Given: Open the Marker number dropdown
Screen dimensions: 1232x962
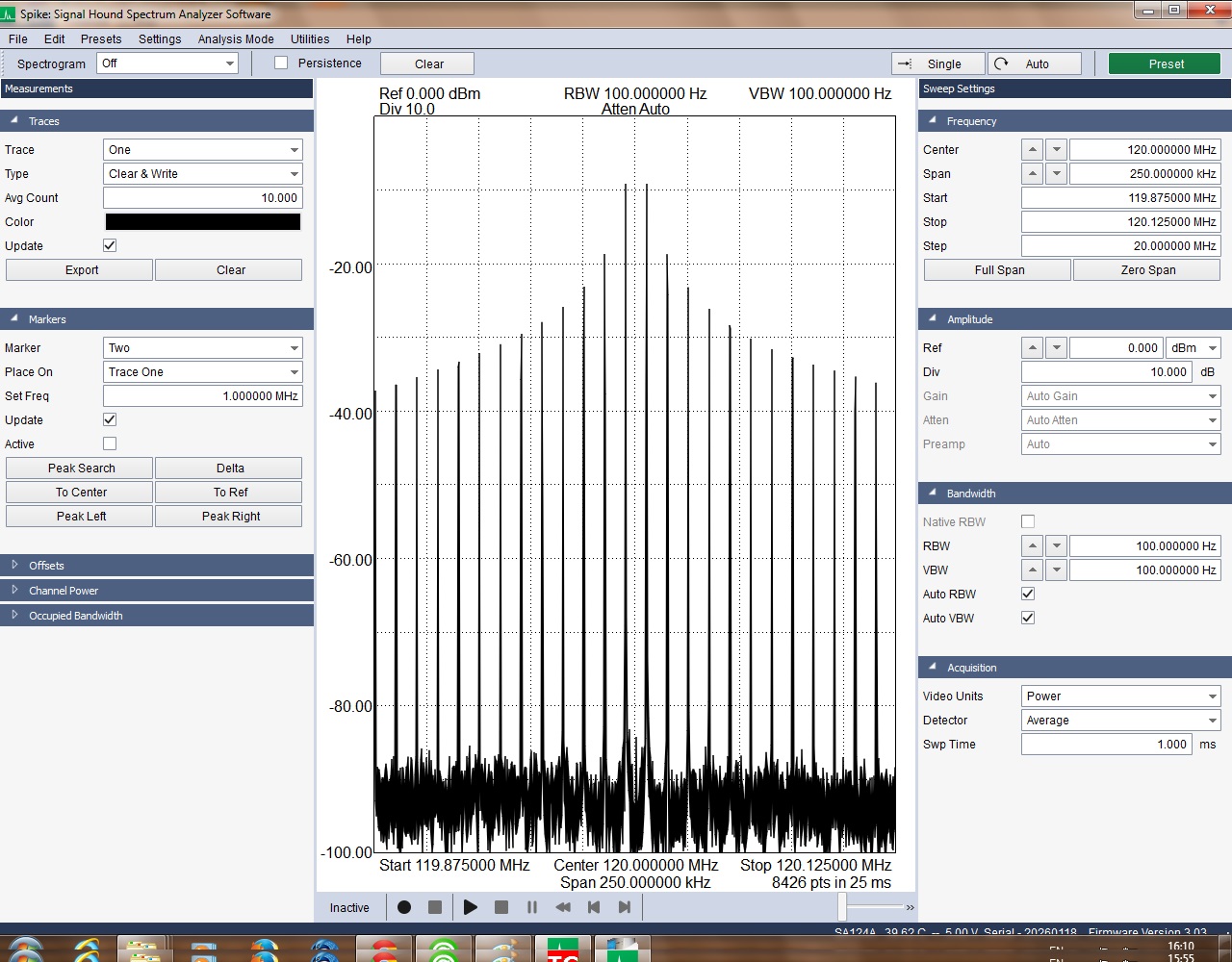Looking at the screenshot, I should click(x=203, y=348).
